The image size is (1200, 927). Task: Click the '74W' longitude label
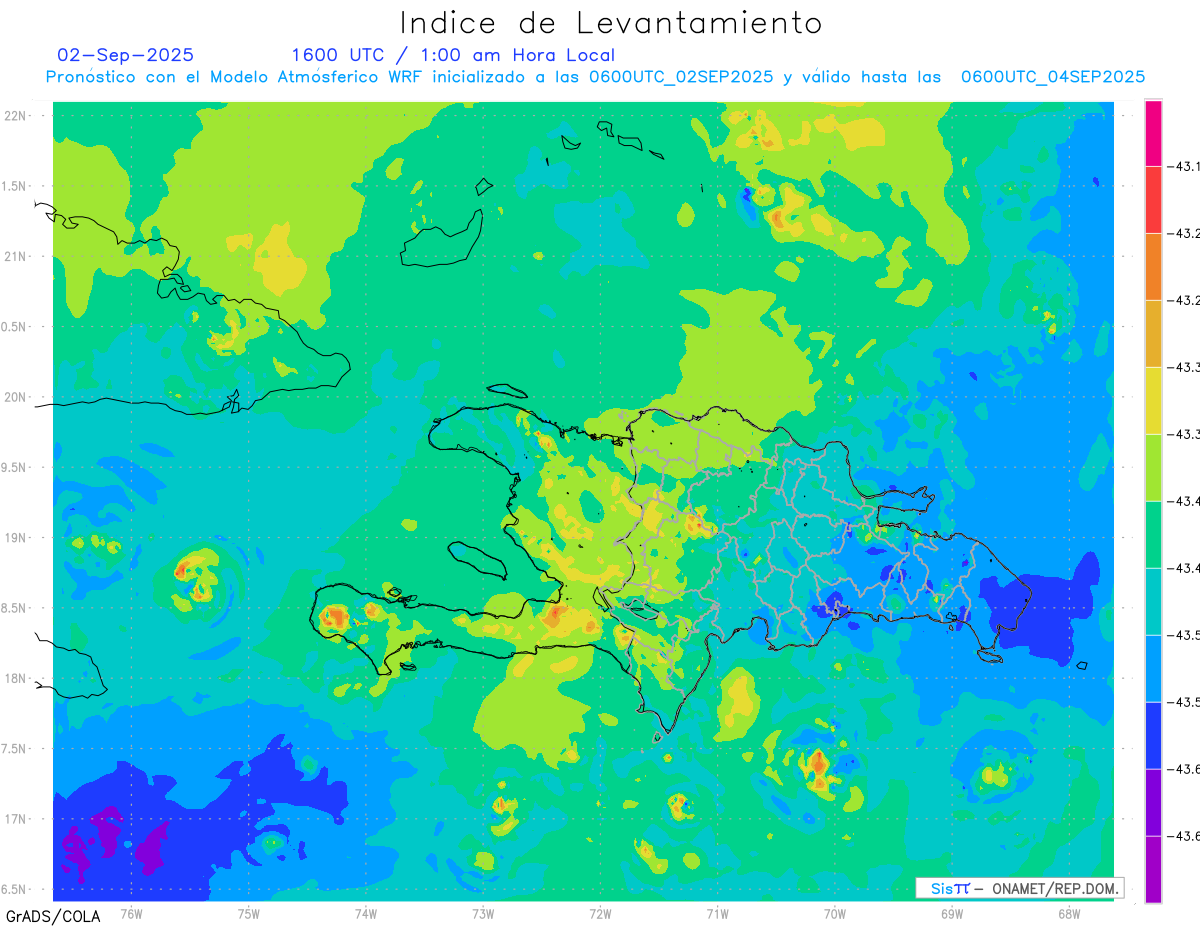(x=366, y=913)
